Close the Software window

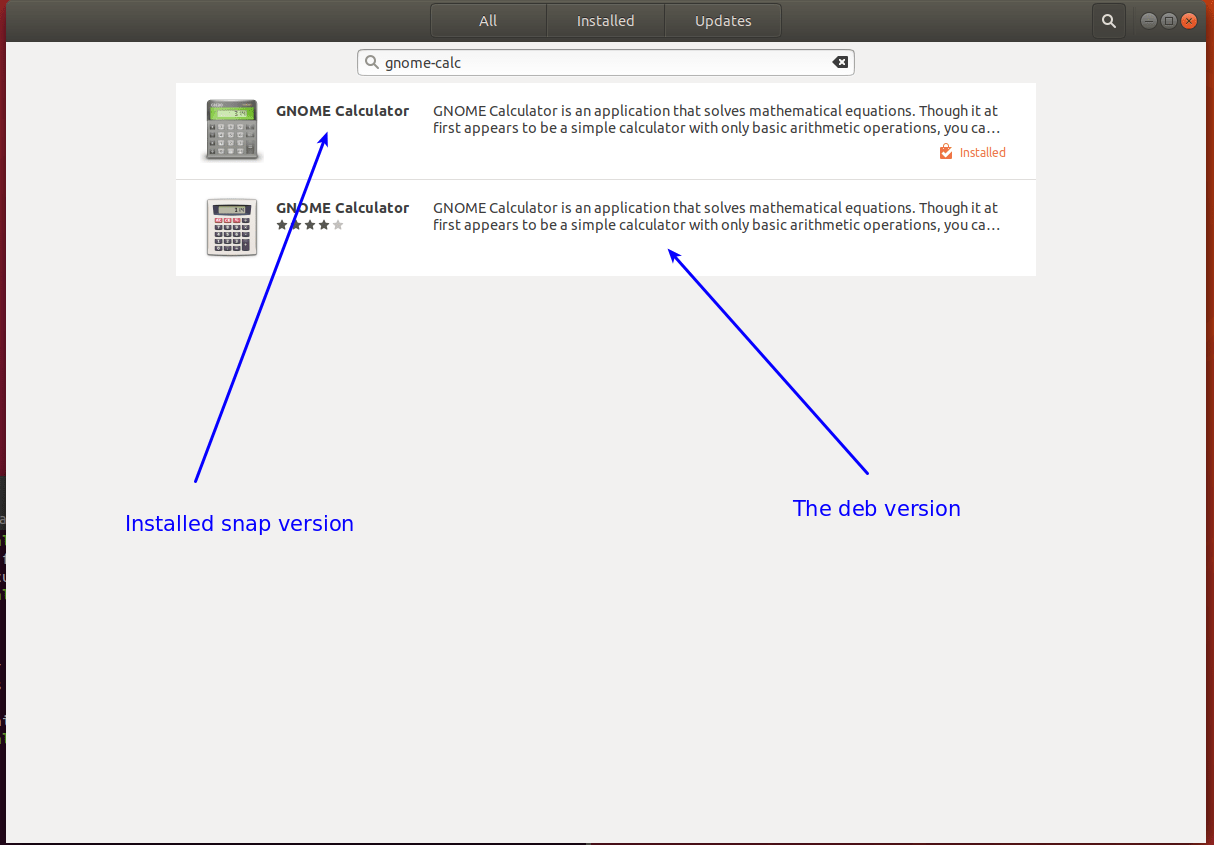pos(1188,20)
